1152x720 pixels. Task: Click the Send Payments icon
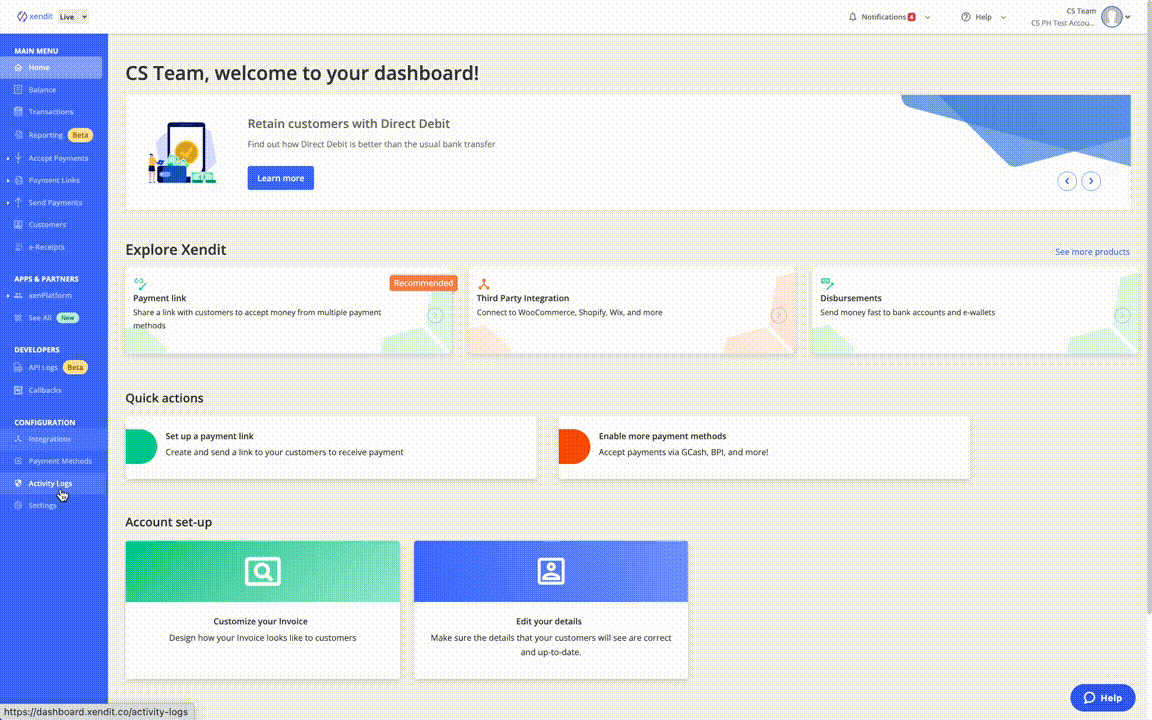tap(18, 202)
